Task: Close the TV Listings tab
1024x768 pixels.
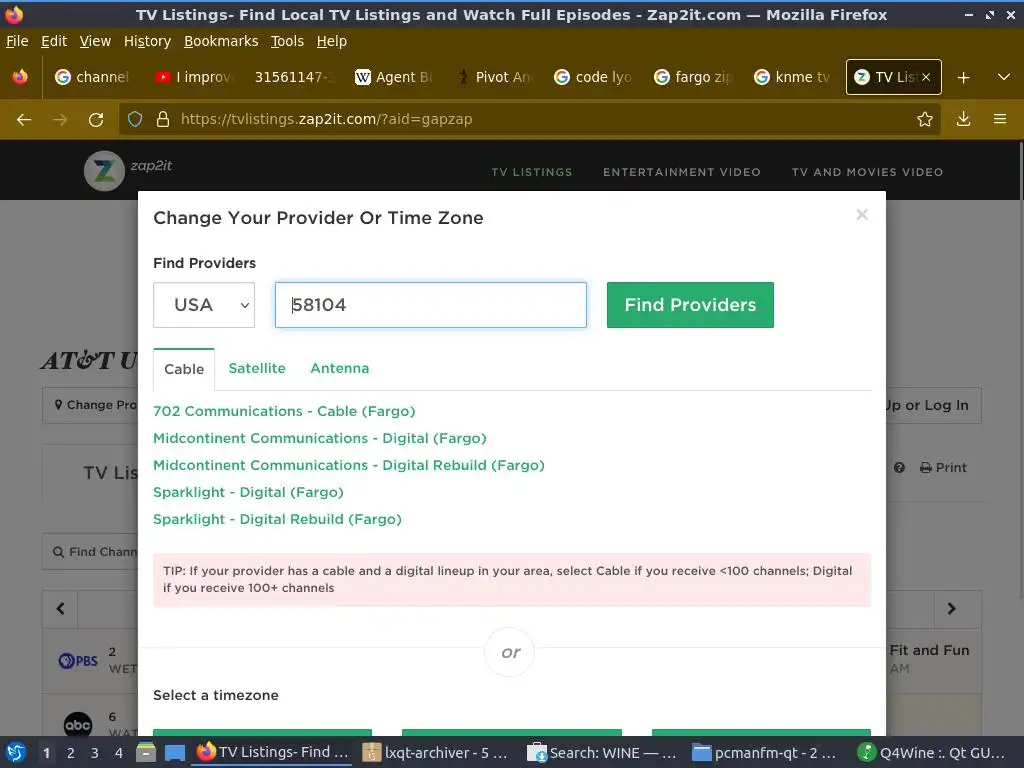Action: pyautogui.click(x=926, y=77)
